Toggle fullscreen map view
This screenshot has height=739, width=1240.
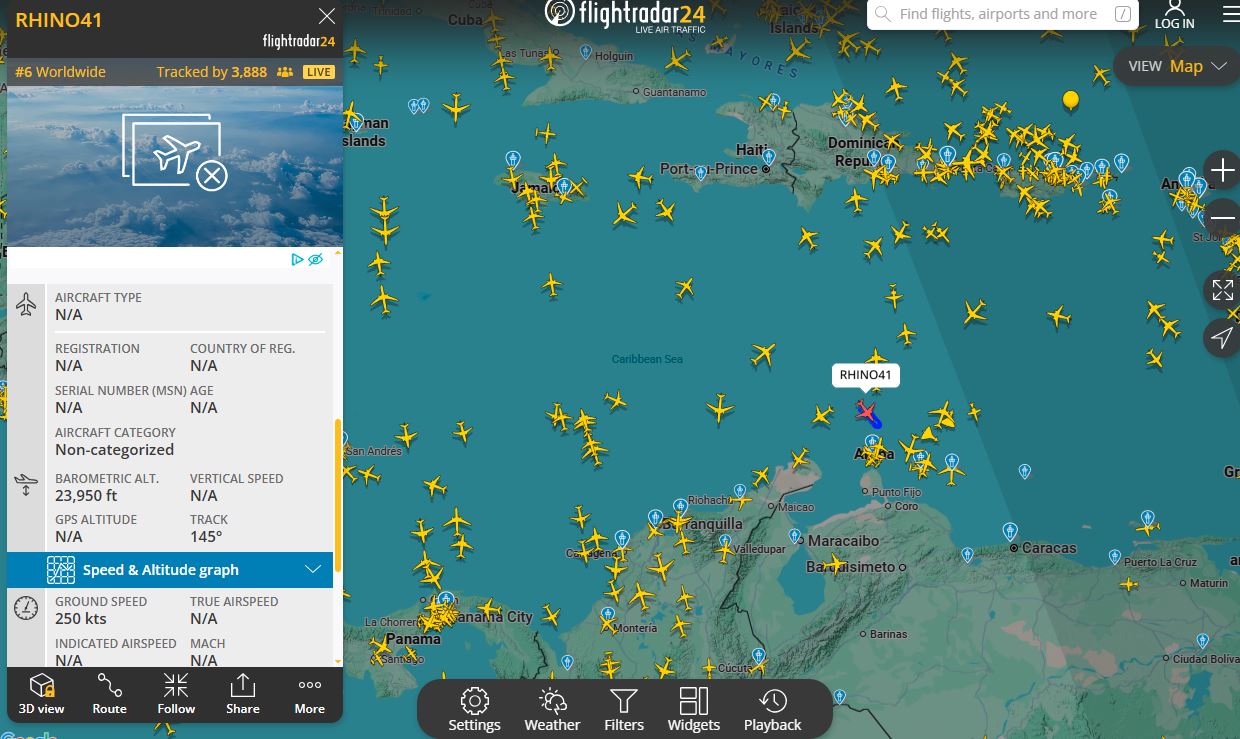pyautogui.click(x=1222, y=290)
